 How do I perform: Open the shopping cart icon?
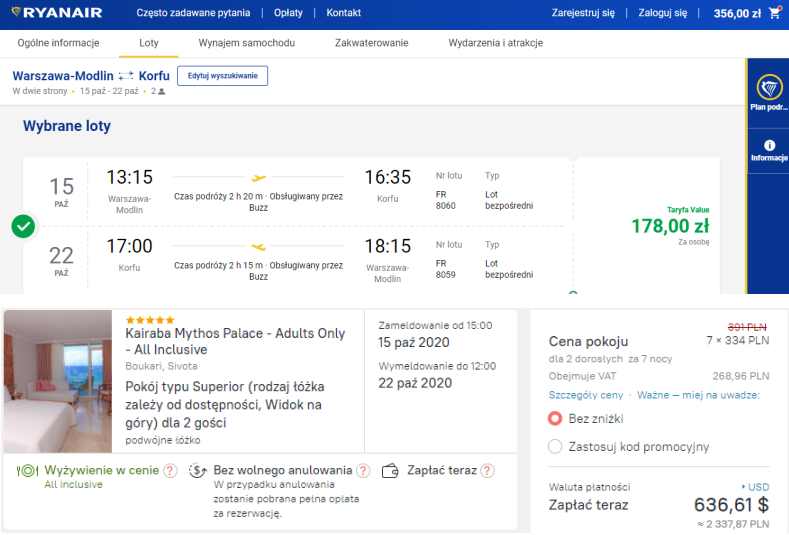coord(774,14)
